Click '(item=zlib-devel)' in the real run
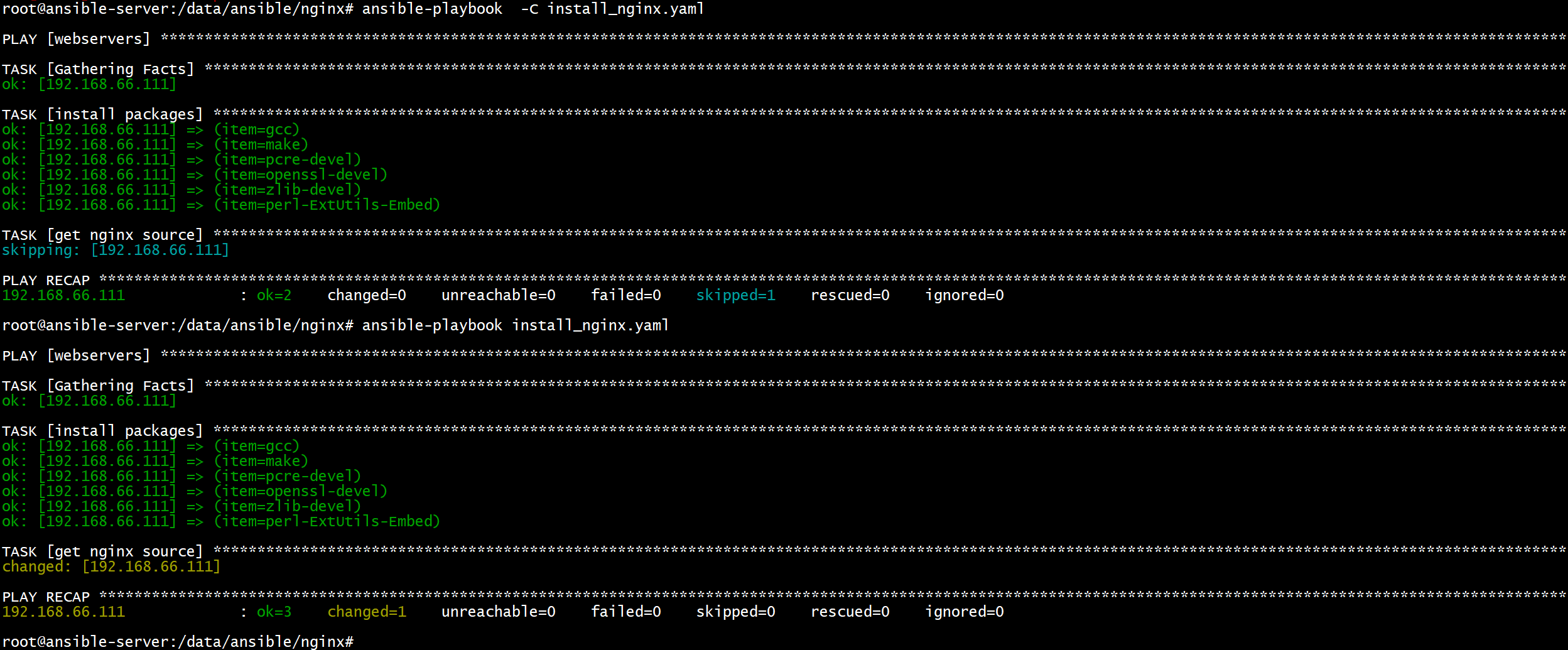This screenshot has height=650, width=1568. [x=288, y=506]
